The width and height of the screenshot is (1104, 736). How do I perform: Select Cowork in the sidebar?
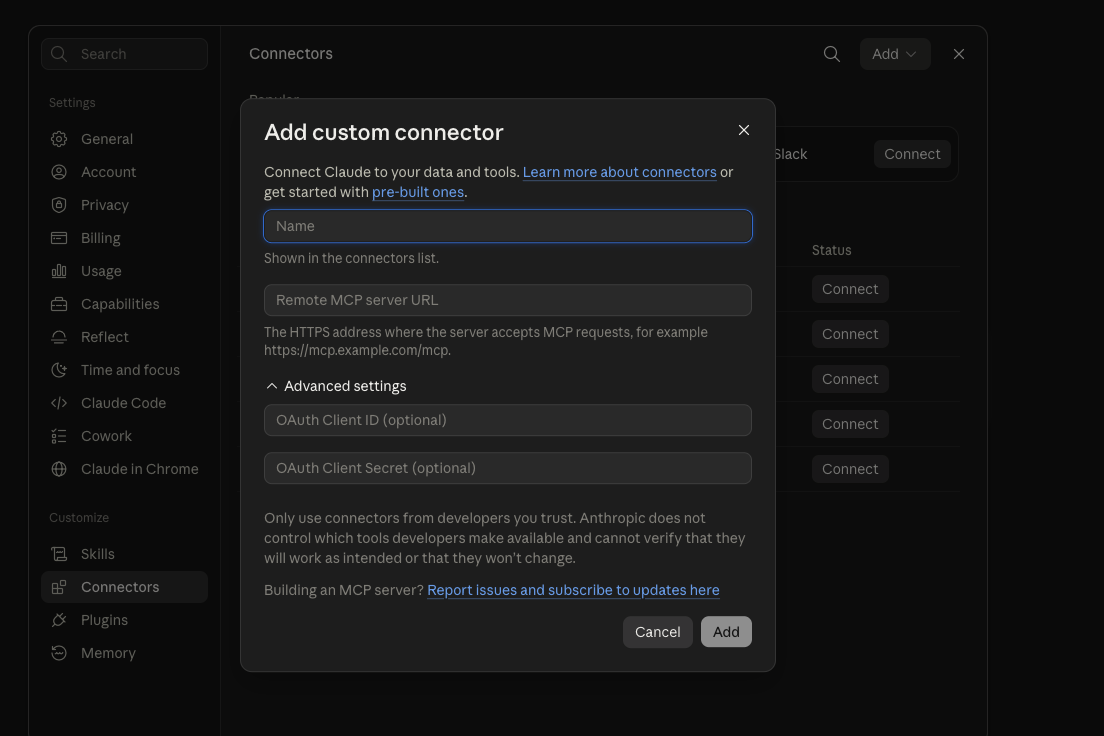tap(125, 436)
